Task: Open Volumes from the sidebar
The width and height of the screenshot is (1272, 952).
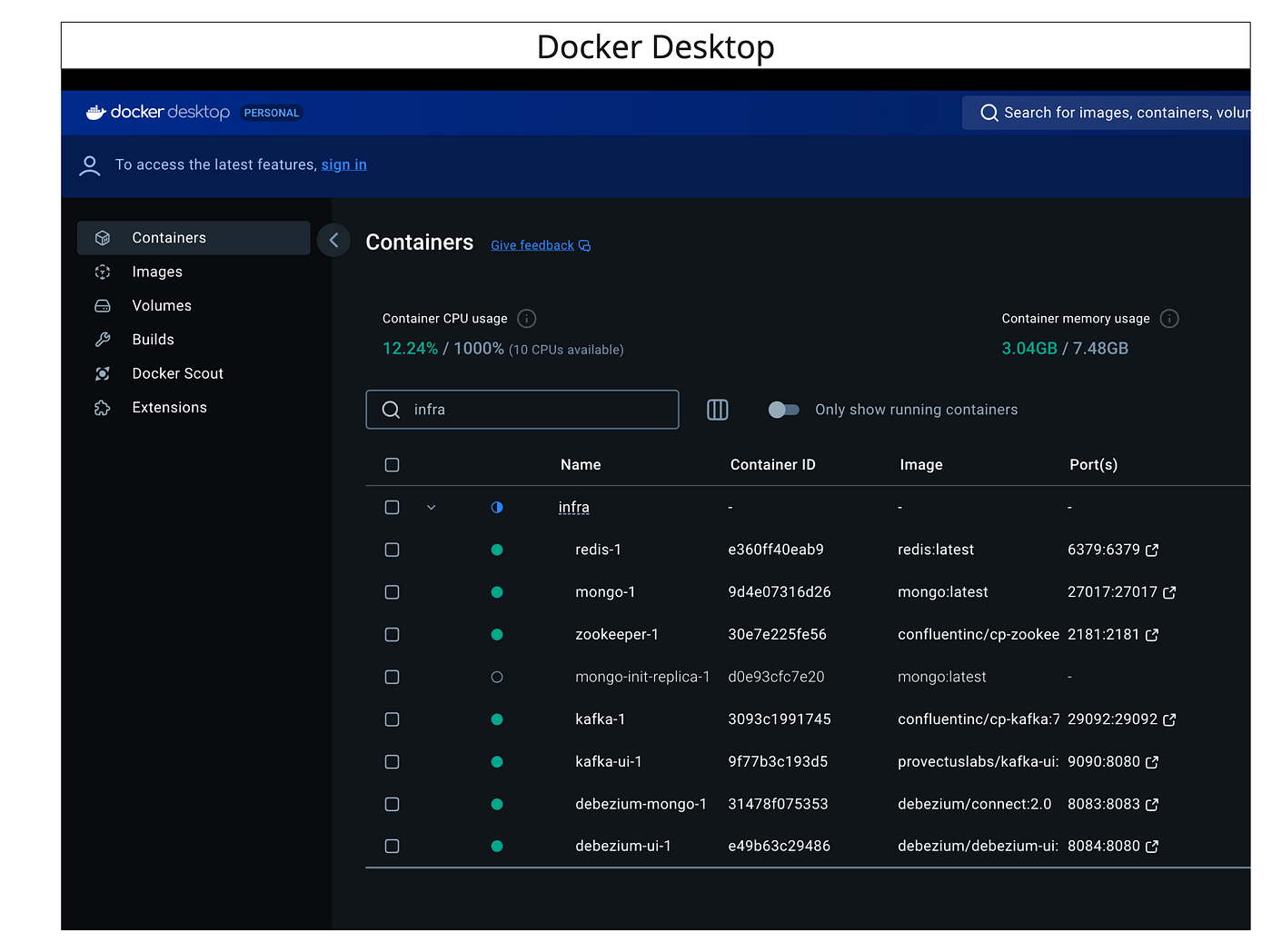Action: [x=194, y=306]
